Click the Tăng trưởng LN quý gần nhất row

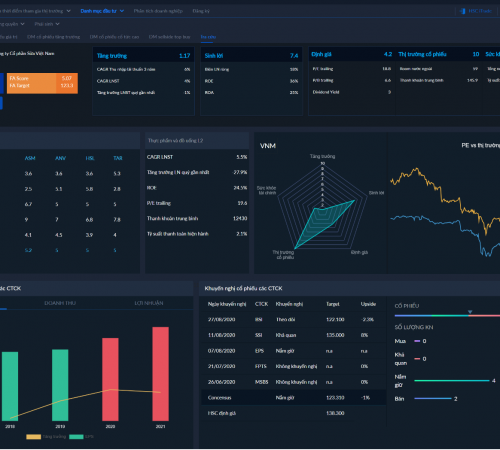197,172
